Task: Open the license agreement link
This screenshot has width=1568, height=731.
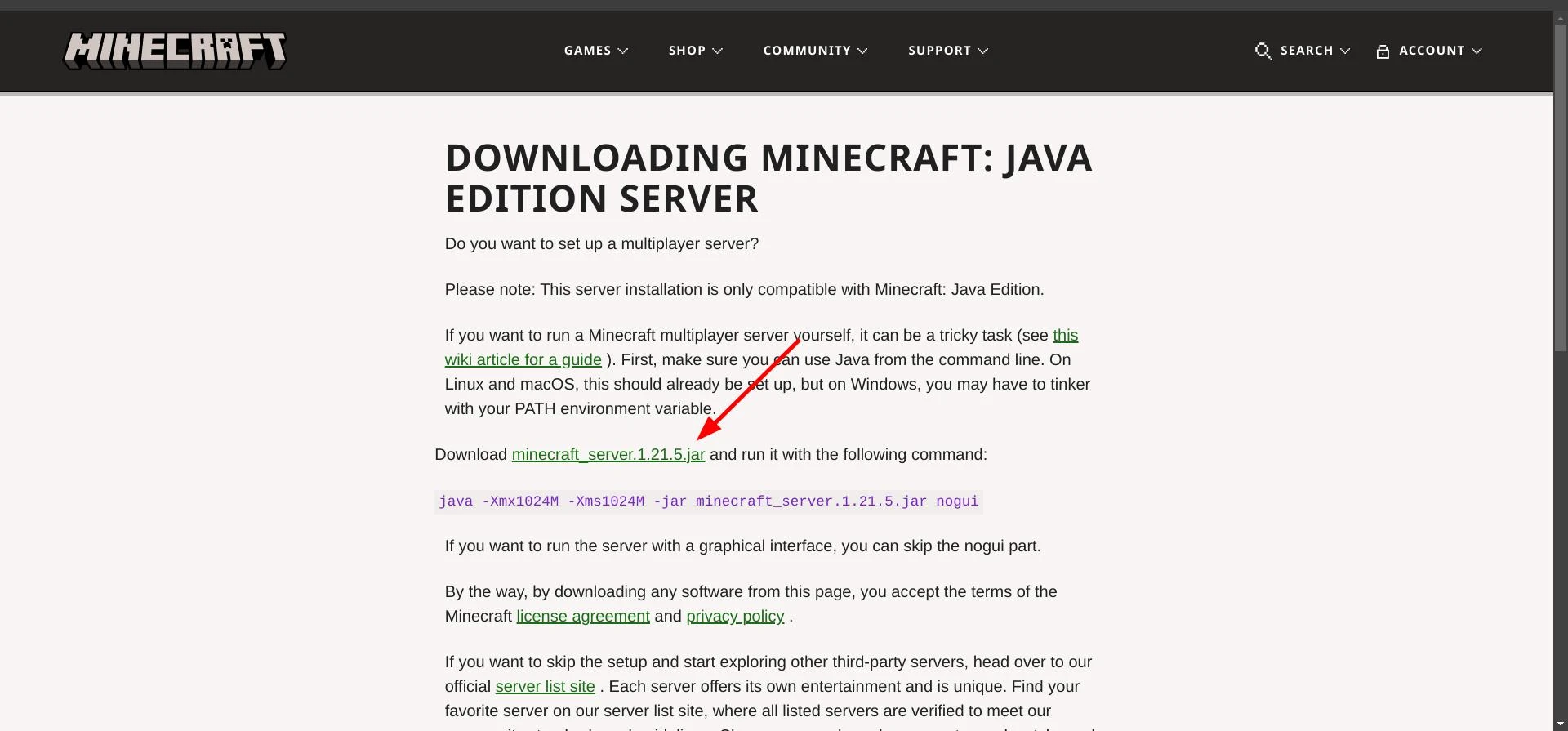Action: [582, 617]
